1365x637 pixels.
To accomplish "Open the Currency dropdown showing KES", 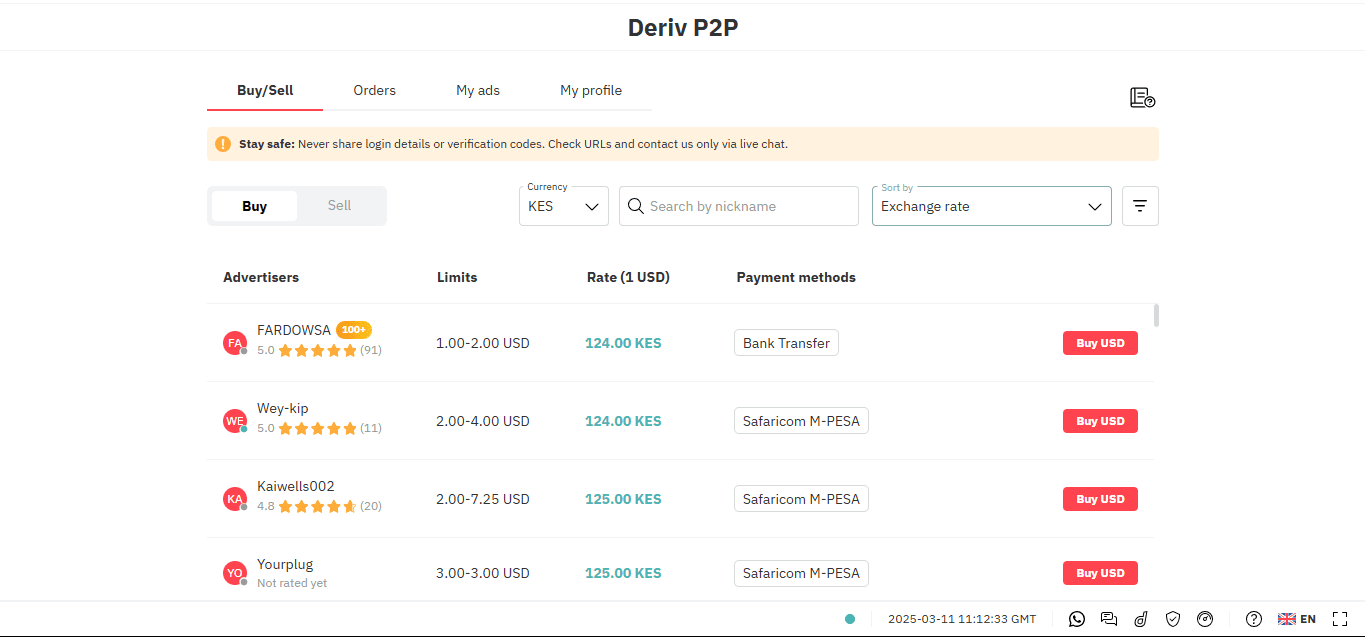I will point(563,205).
